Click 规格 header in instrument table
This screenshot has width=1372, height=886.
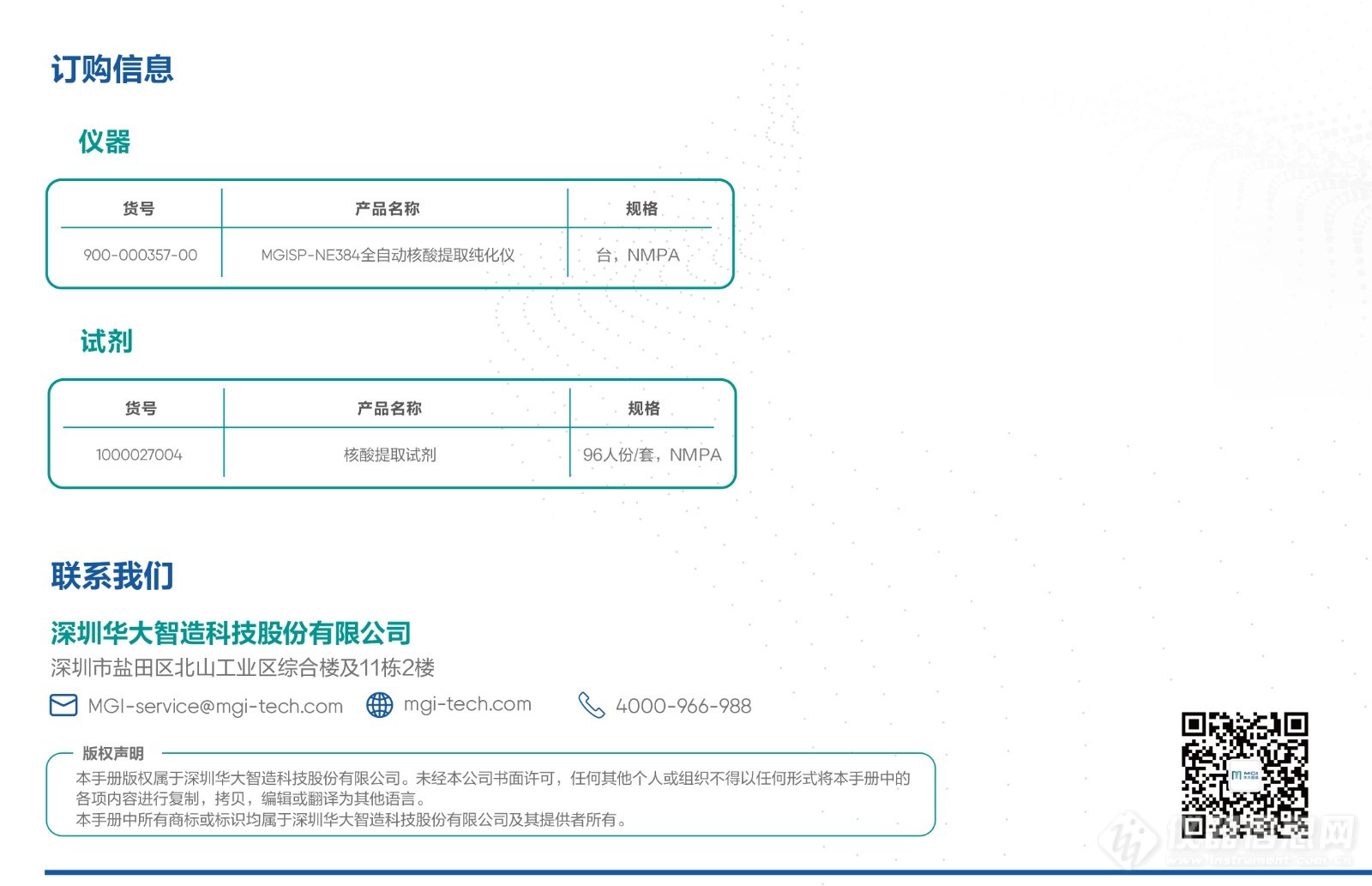(641, 208)
